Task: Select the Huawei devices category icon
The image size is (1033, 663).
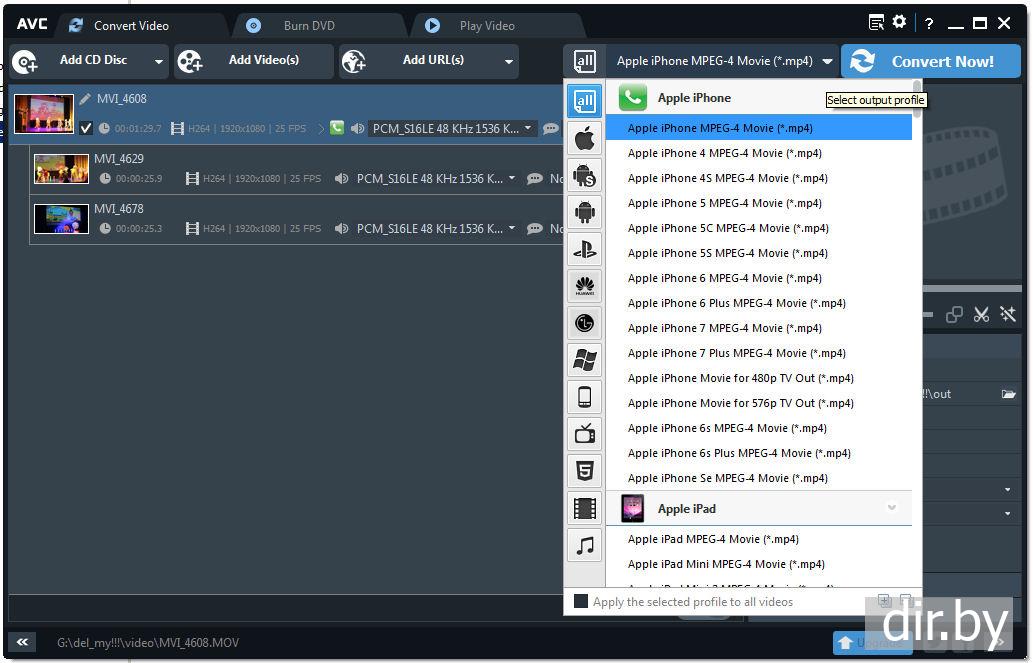Action: pos(585,286)
